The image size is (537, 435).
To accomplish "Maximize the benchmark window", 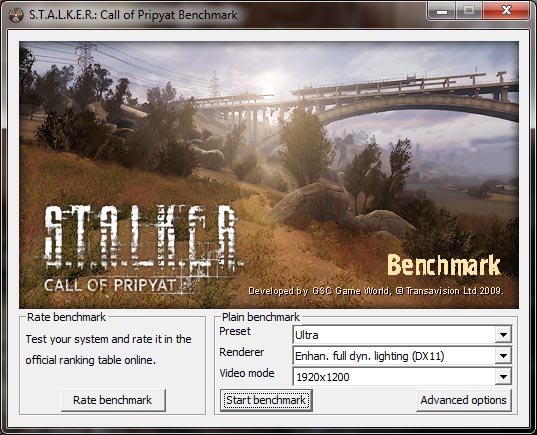I will click(x=469, y=11).
